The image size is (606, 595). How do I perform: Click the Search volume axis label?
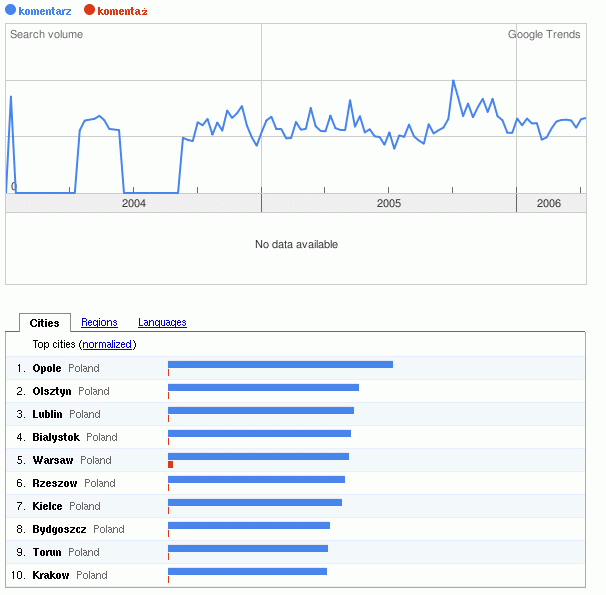click(x=46, y=34)
